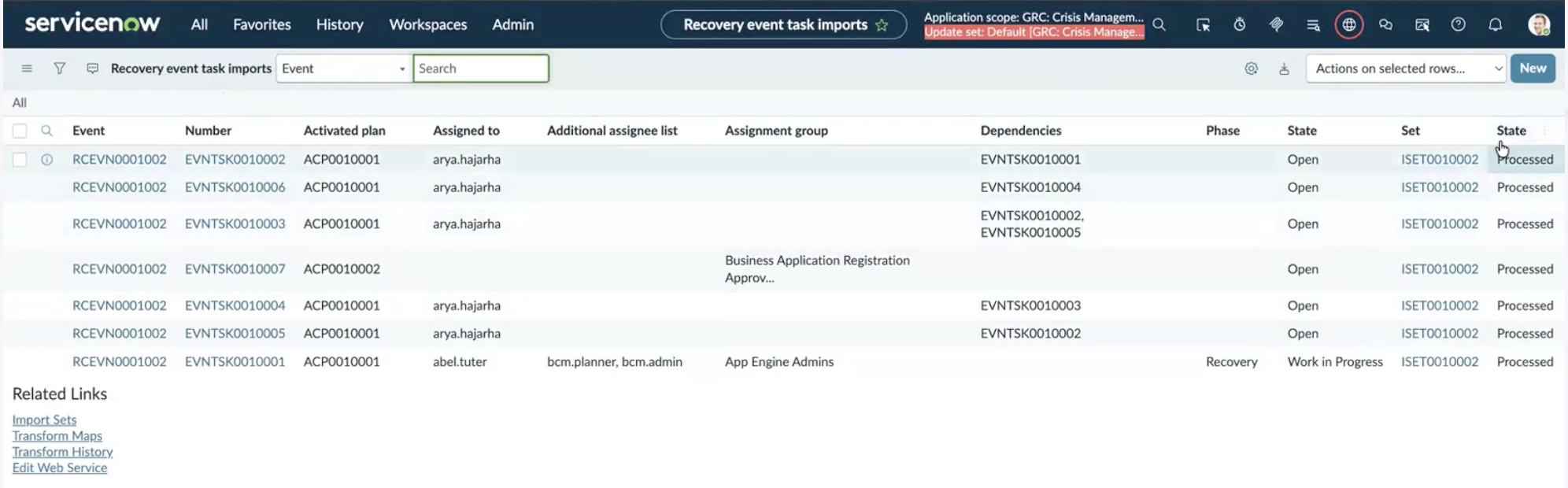1568x488 pixels.
Task: Select the abel.tuter cell
Action: point(460,362)
